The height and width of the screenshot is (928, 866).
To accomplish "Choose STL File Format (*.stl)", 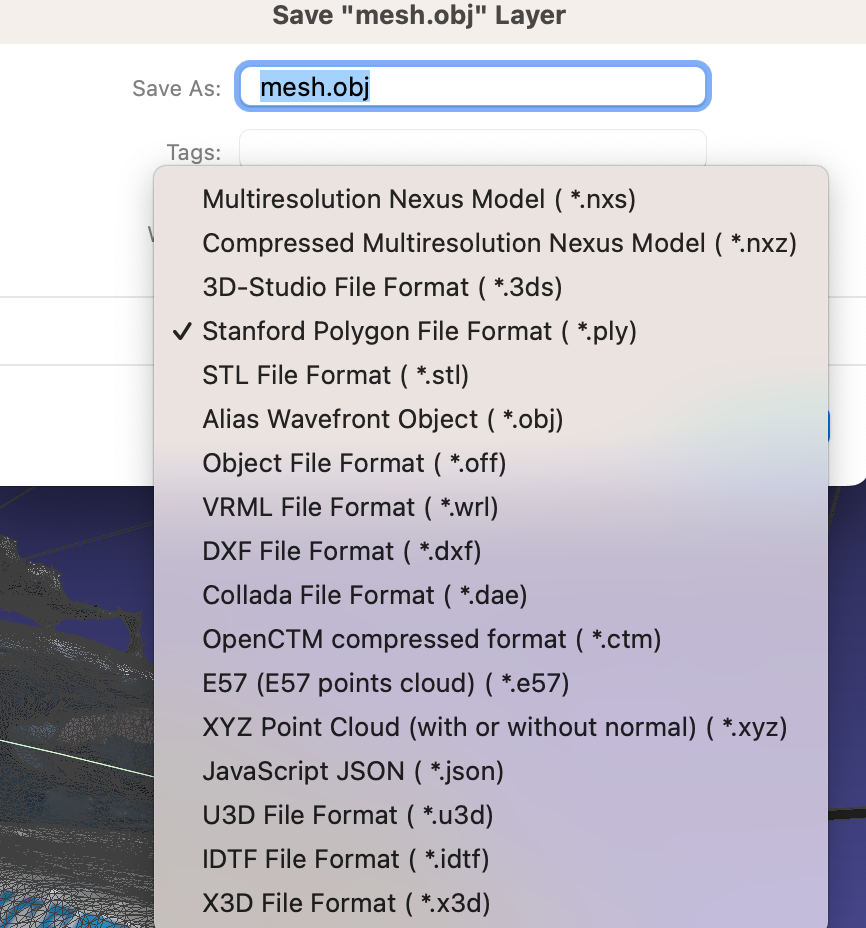I will point(335,375).
